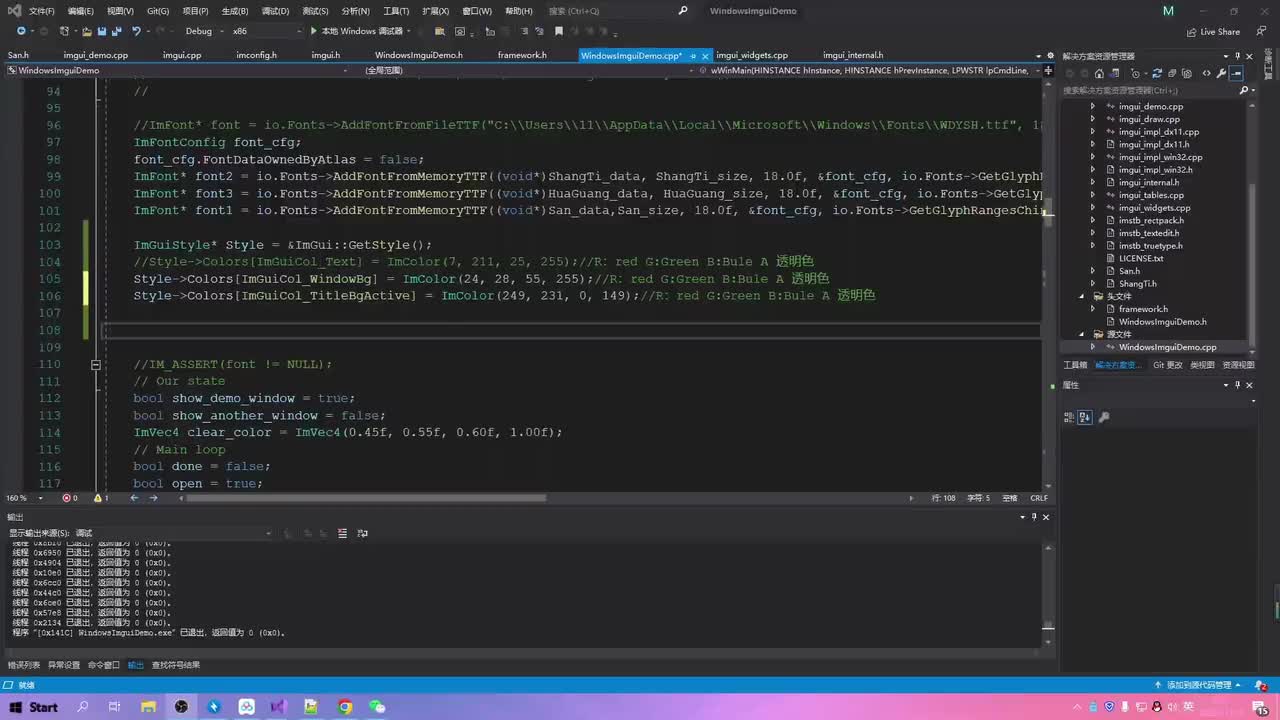This screenshot has width=1280, height=720.
Task: Collapse the 源文件 folder in Solution Explorer
Action: coord(1082,334)
